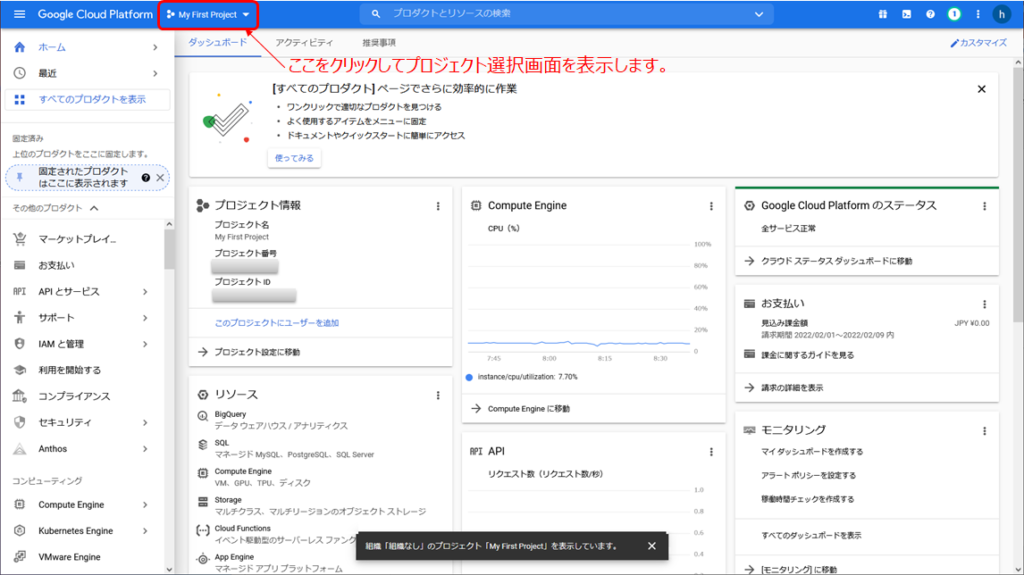1024x575 pixels.
Task: Click the left sidebar scrollbar
Action: (169, 250)
